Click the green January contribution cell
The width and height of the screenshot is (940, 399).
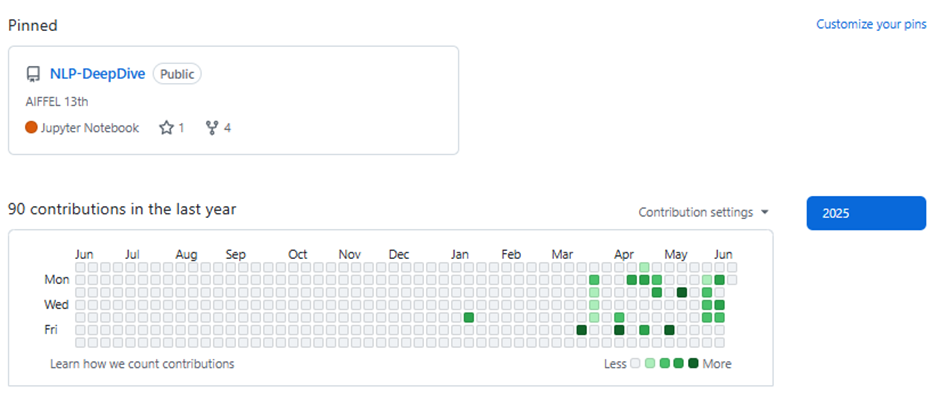469,318
